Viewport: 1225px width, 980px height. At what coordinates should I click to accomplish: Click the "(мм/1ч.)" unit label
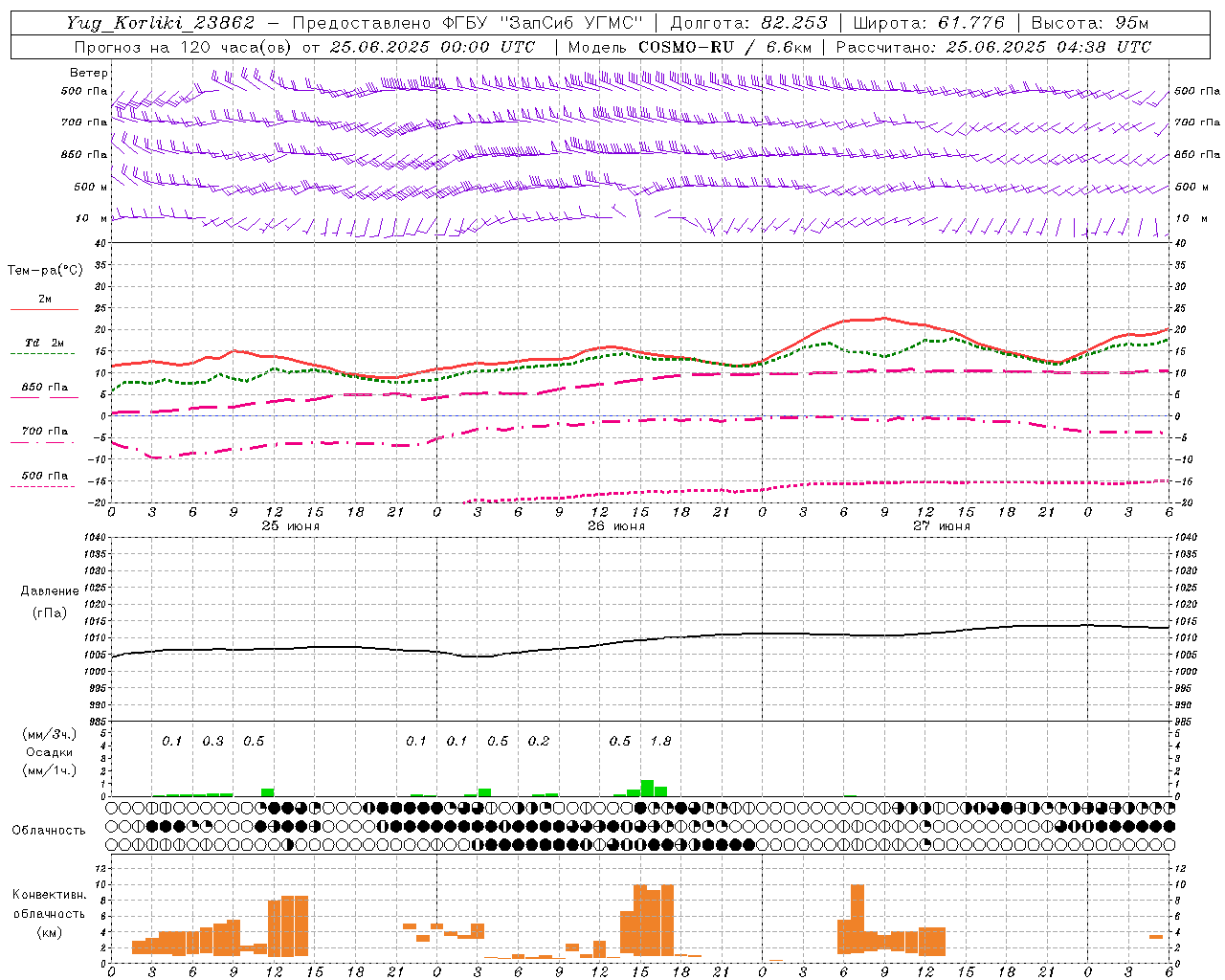(x=49, y=770)
